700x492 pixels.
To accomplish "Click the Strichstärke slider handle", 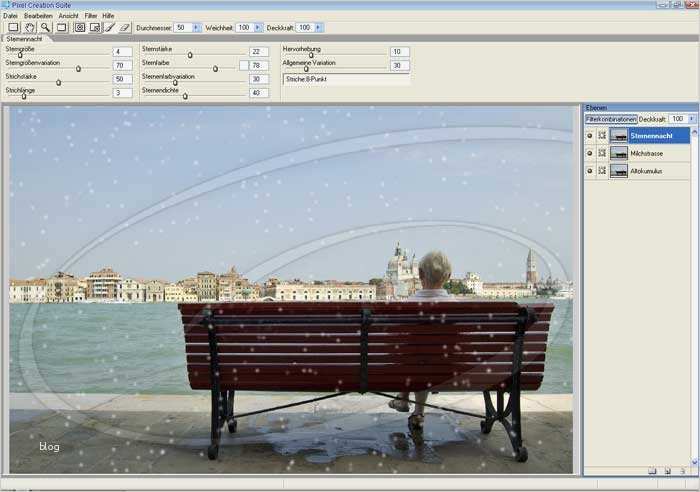I will 58,83.
